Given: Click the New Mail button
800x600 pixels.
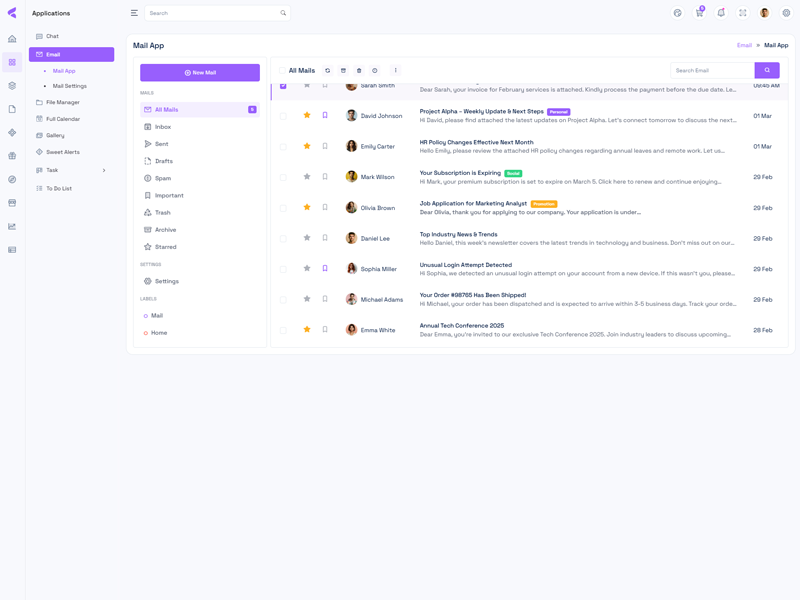Looking at the screenshot, I should click(200, 73).
